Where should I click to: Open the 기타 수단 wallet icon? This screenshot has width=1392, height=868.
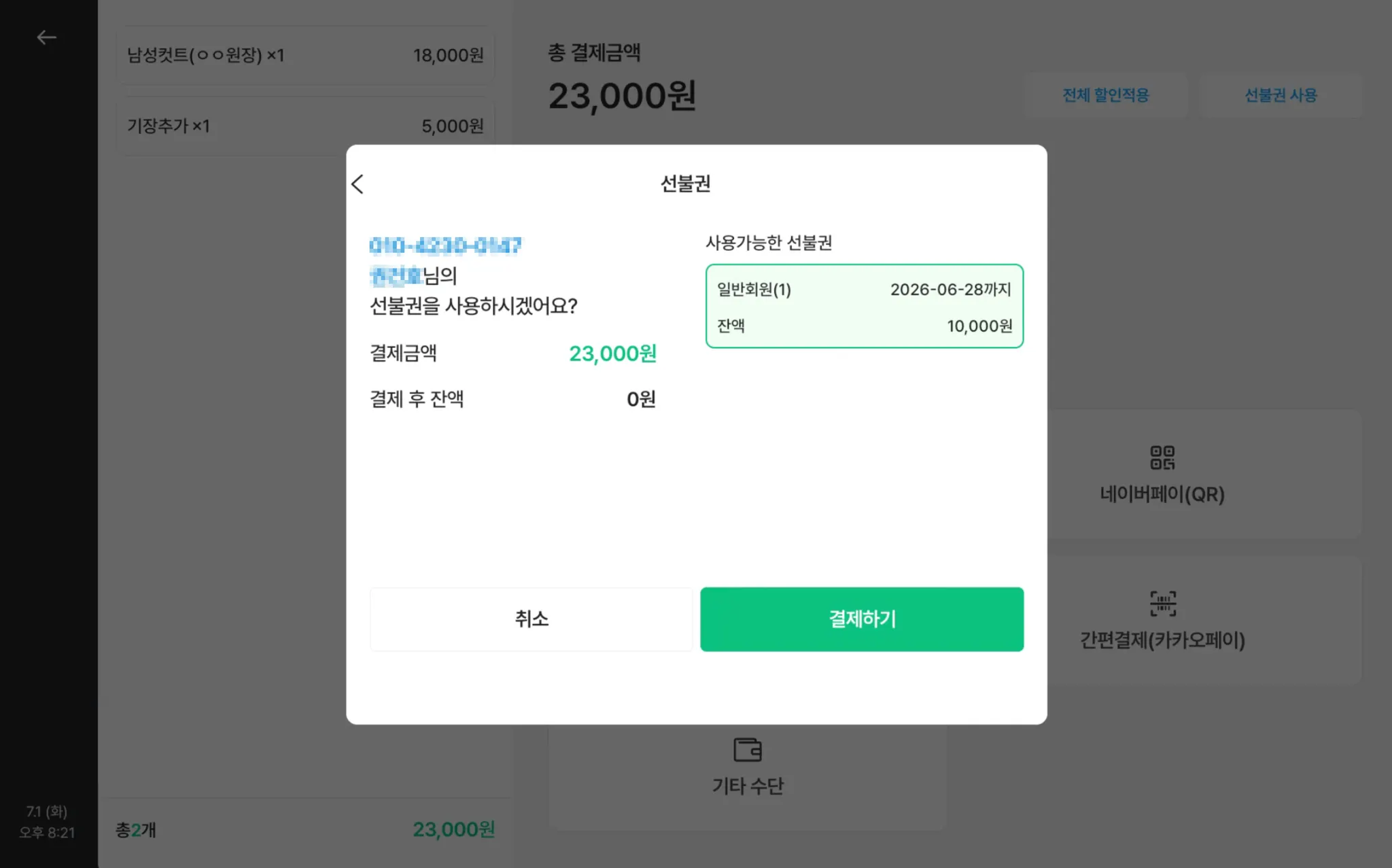pyautogui.click(x=747, y=750)
